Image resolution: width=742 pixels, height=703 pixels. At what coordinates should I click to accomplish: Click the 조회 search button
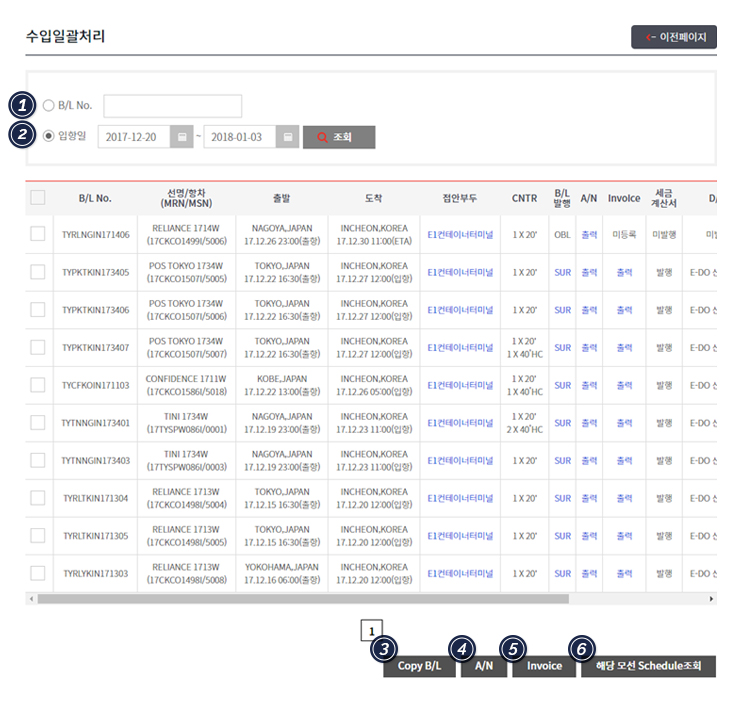pos(339,137)
